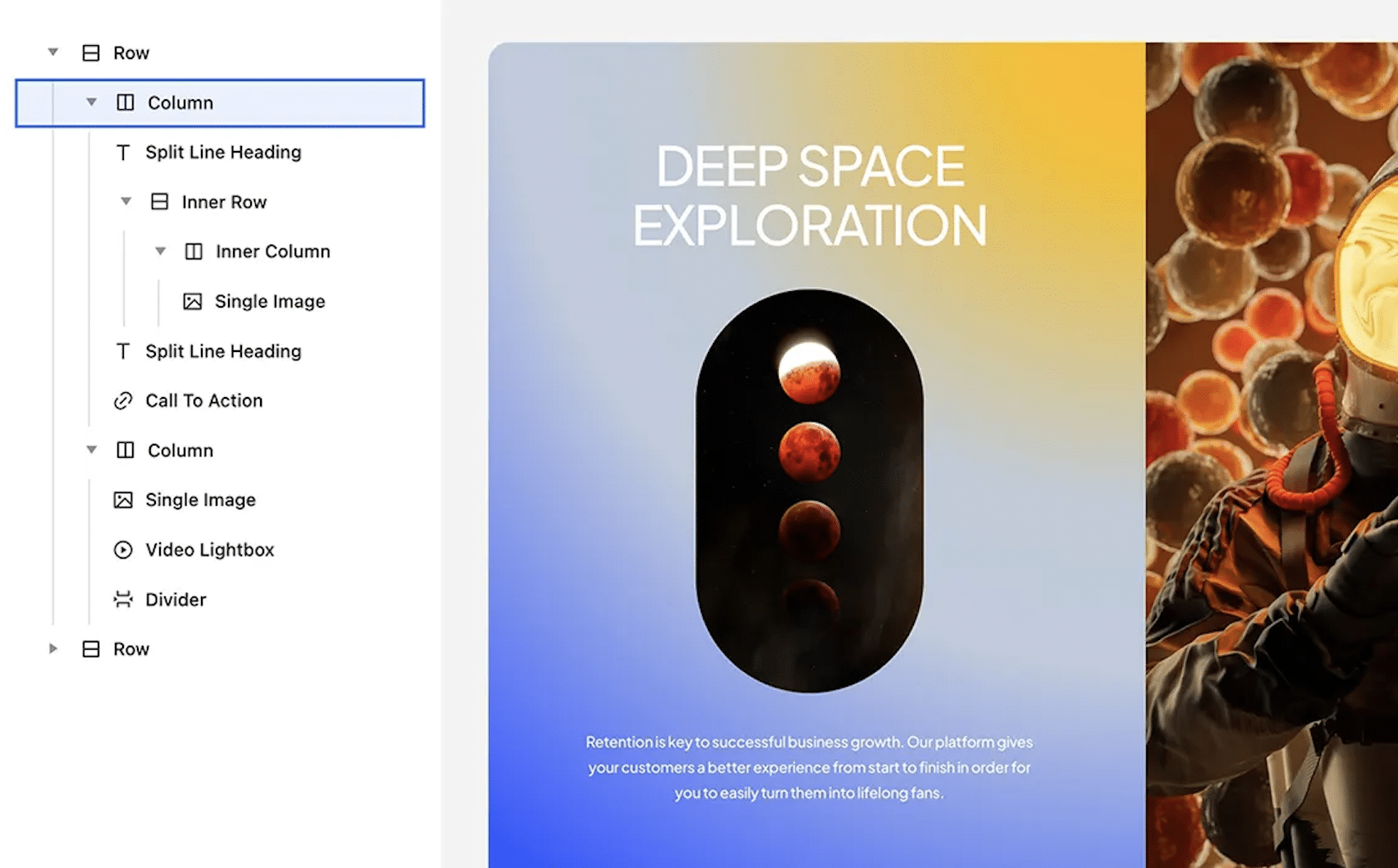Select the top Row label

pos(131,53)
